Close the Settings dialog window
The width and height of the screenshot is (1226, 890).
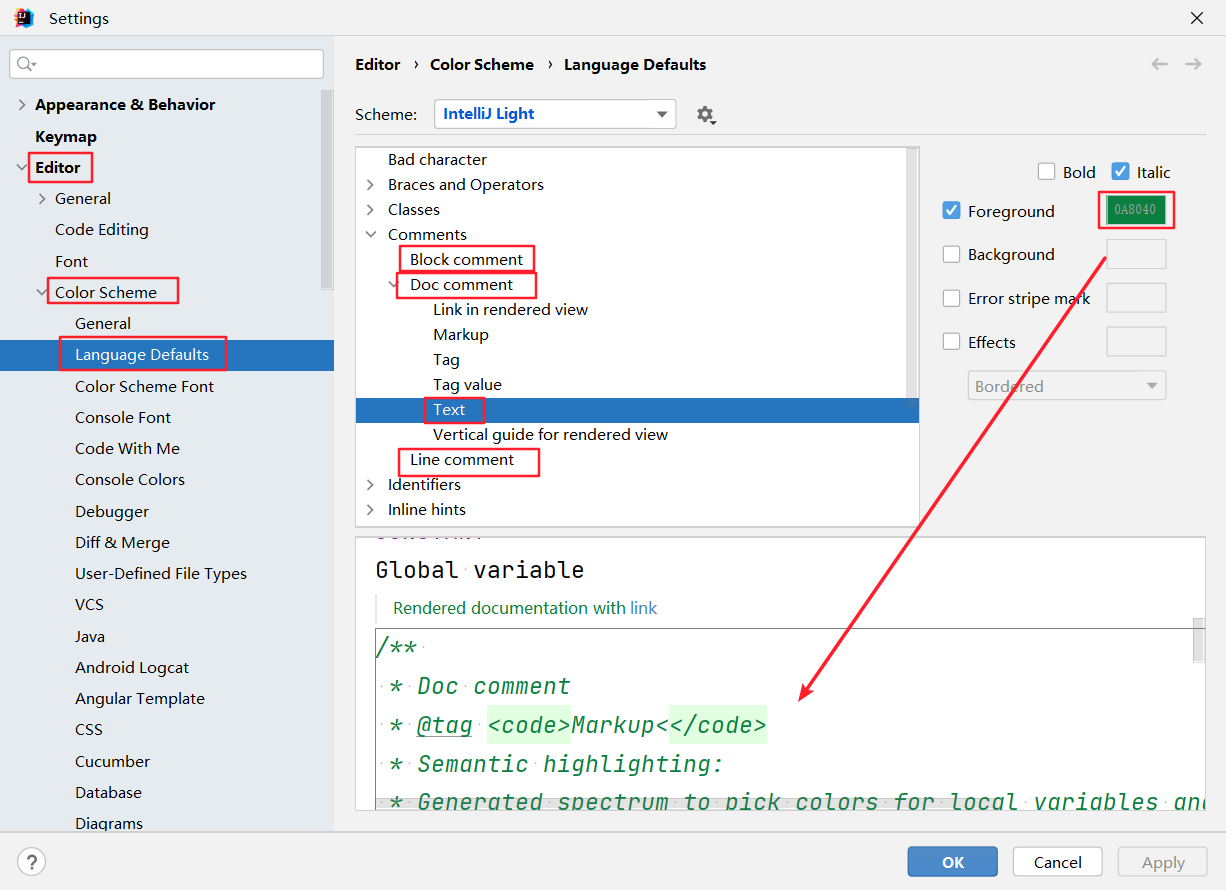1196,18
